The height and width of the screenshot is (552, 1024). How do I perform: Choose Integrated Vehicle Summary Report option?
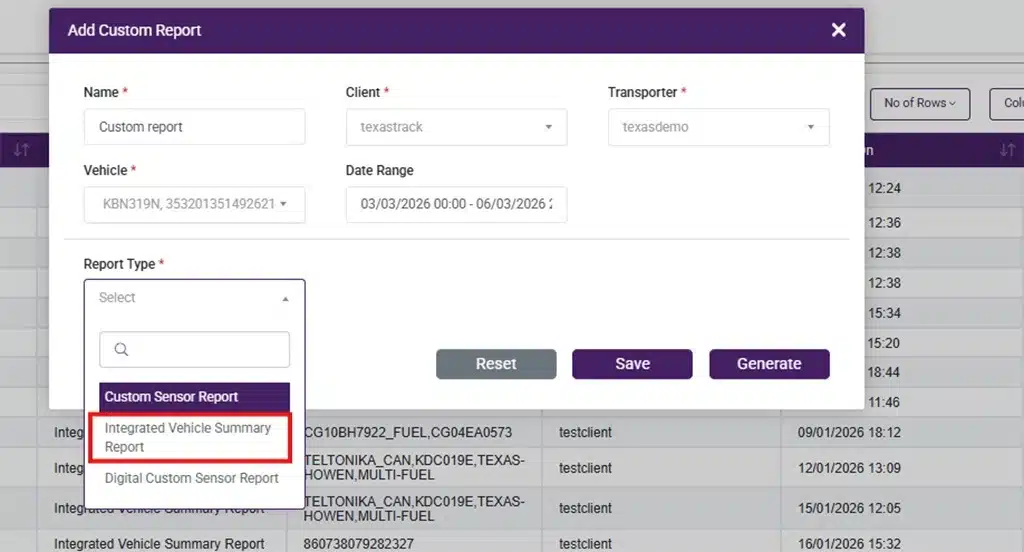point(190,437)
